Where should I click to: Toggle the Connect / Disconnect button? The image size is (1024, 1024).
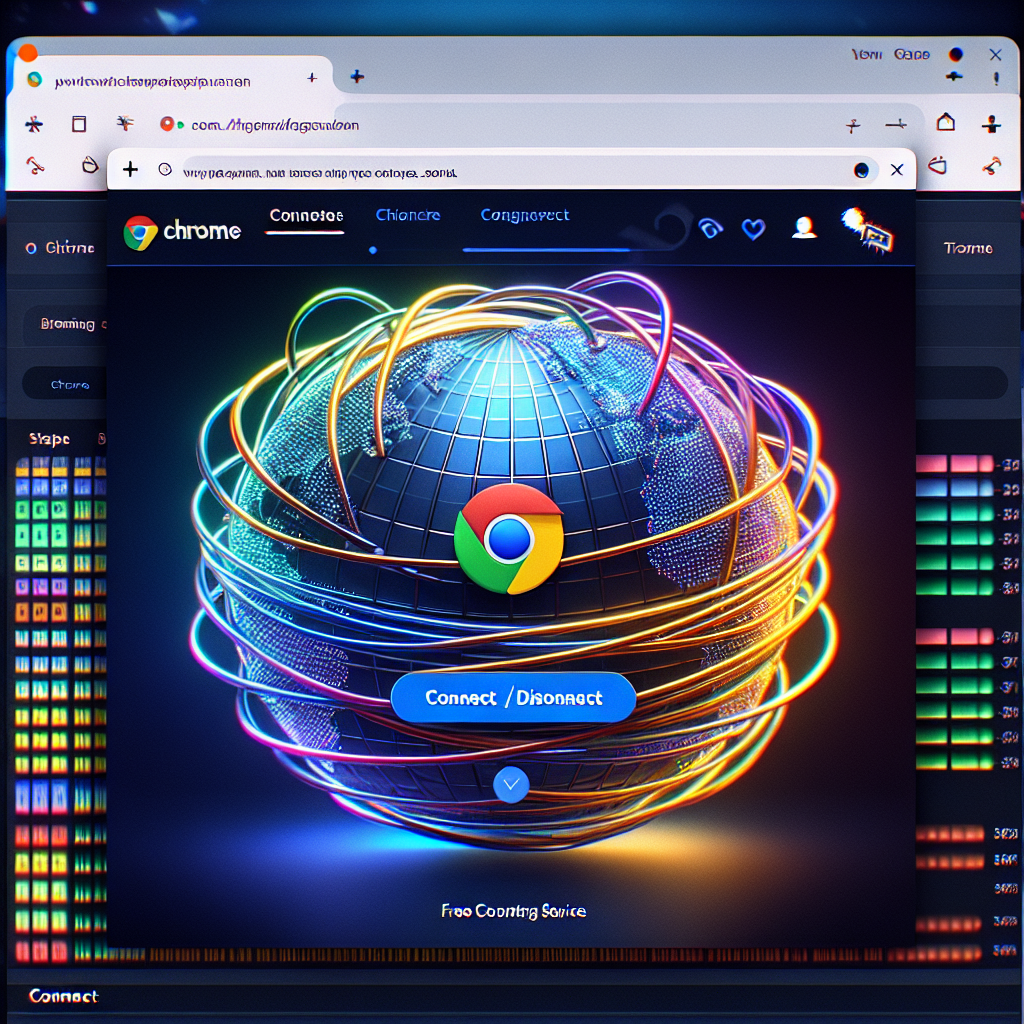513,697
